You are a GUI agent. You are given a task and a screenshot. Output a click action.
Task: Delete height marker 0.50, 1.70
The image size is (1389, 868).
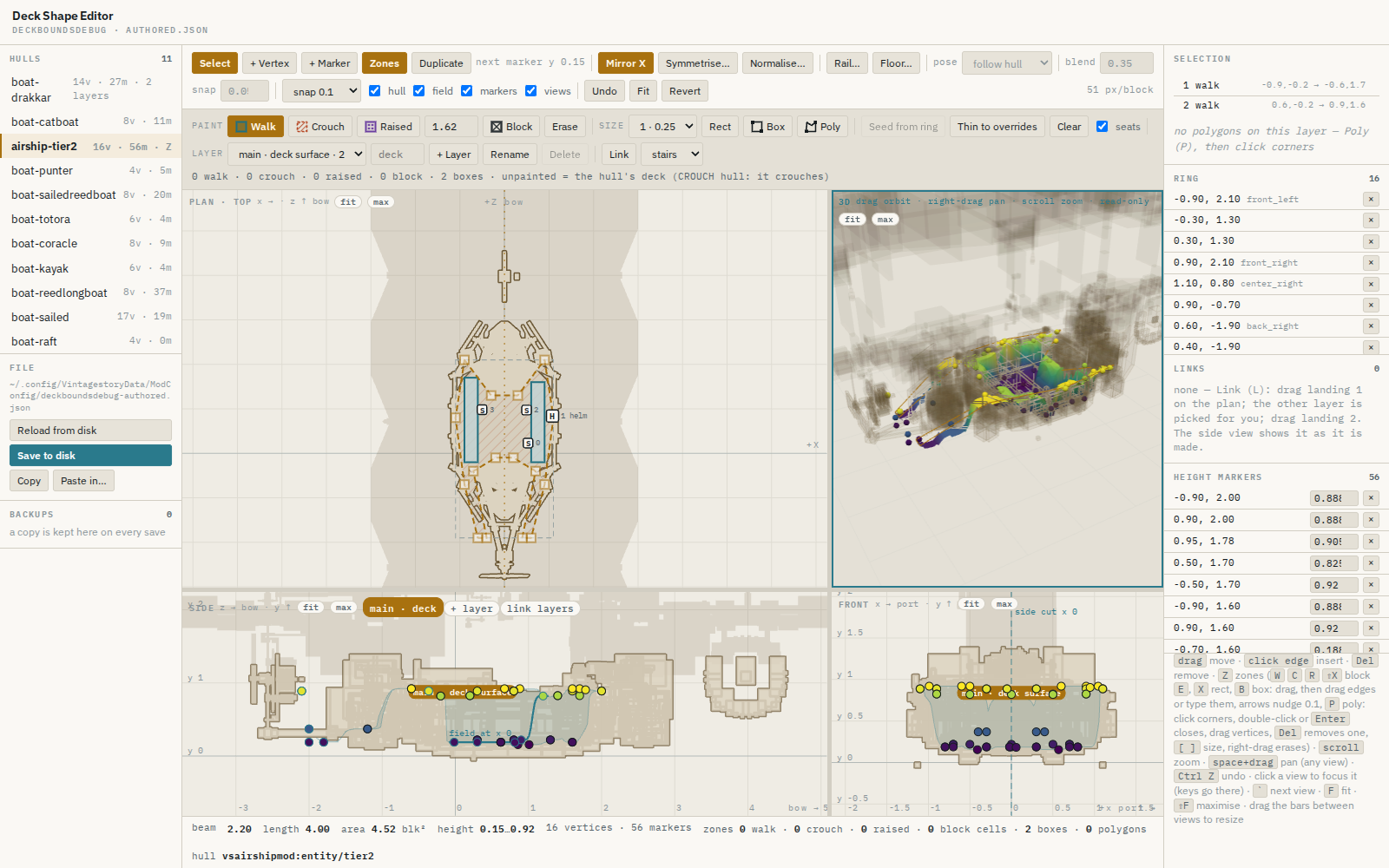pyautogui.click(x=1371, y=563)
